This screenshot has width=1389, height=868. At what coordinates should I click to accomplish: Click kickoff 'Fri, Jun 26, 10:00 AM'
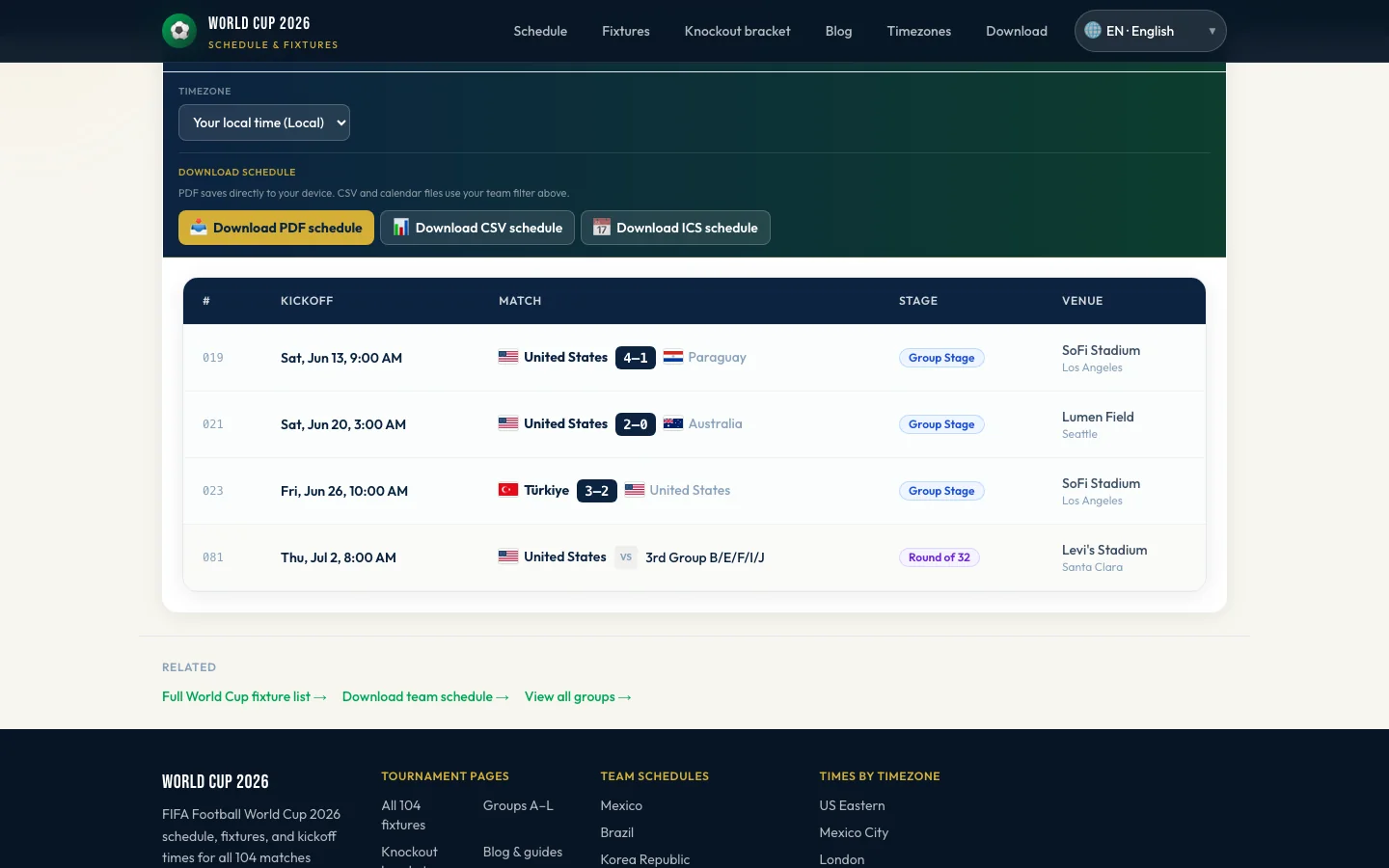tap(344, 491)
